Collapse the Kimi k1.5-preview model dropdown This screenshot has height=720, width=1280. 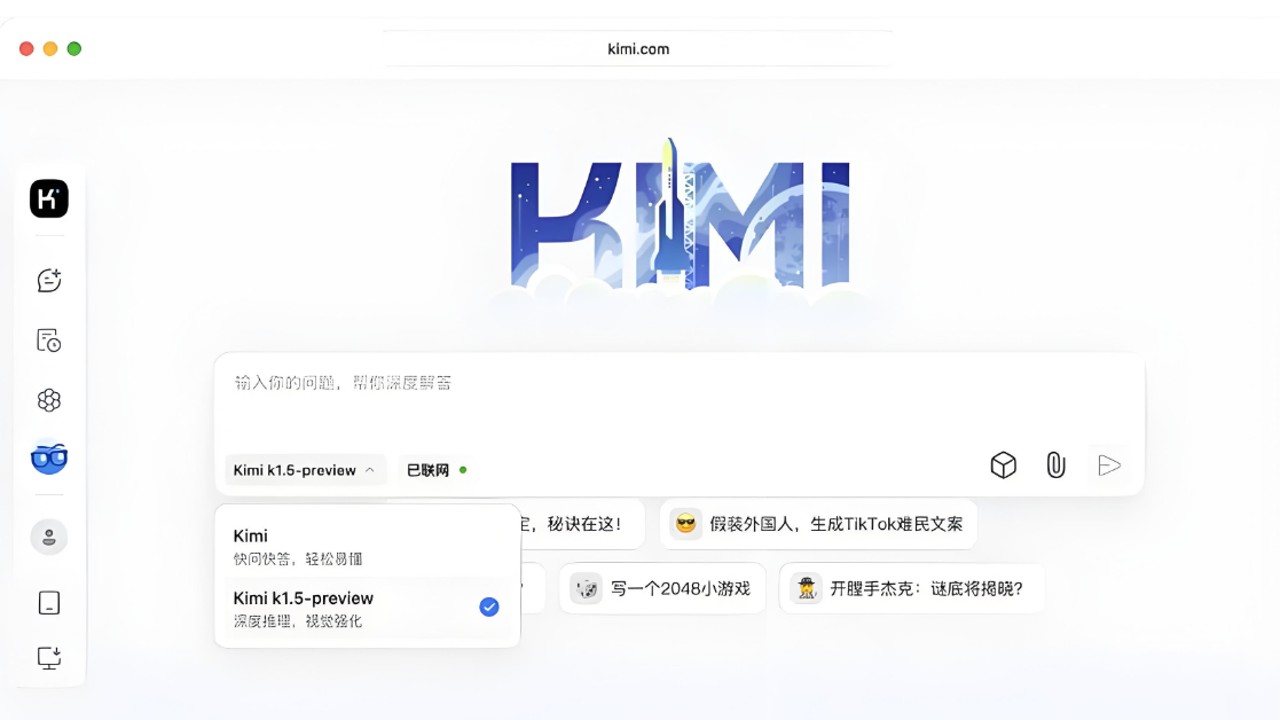coord(305,470)
